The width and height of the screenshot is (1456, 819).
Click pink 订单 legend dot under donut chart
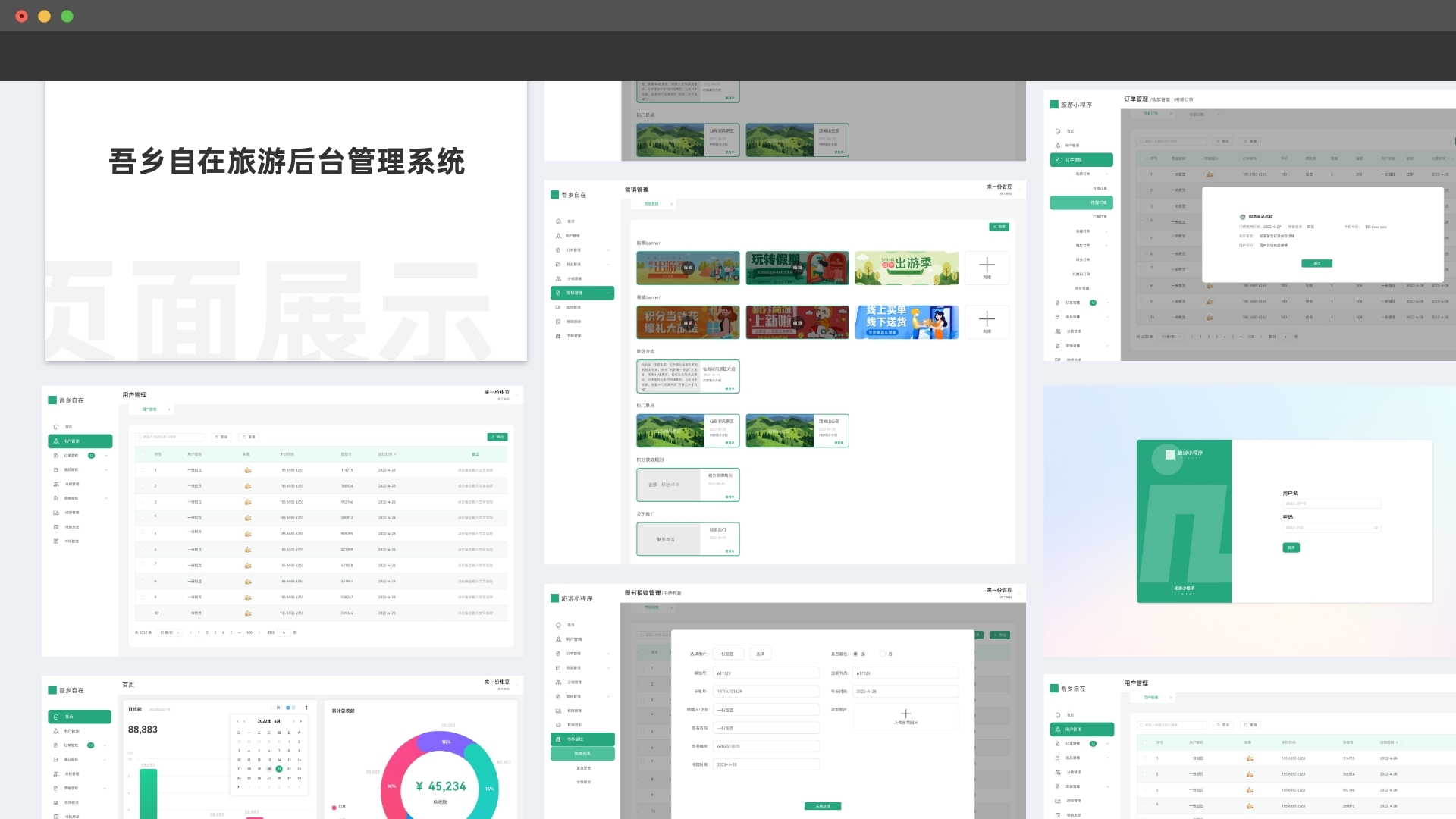click(334, 807)
